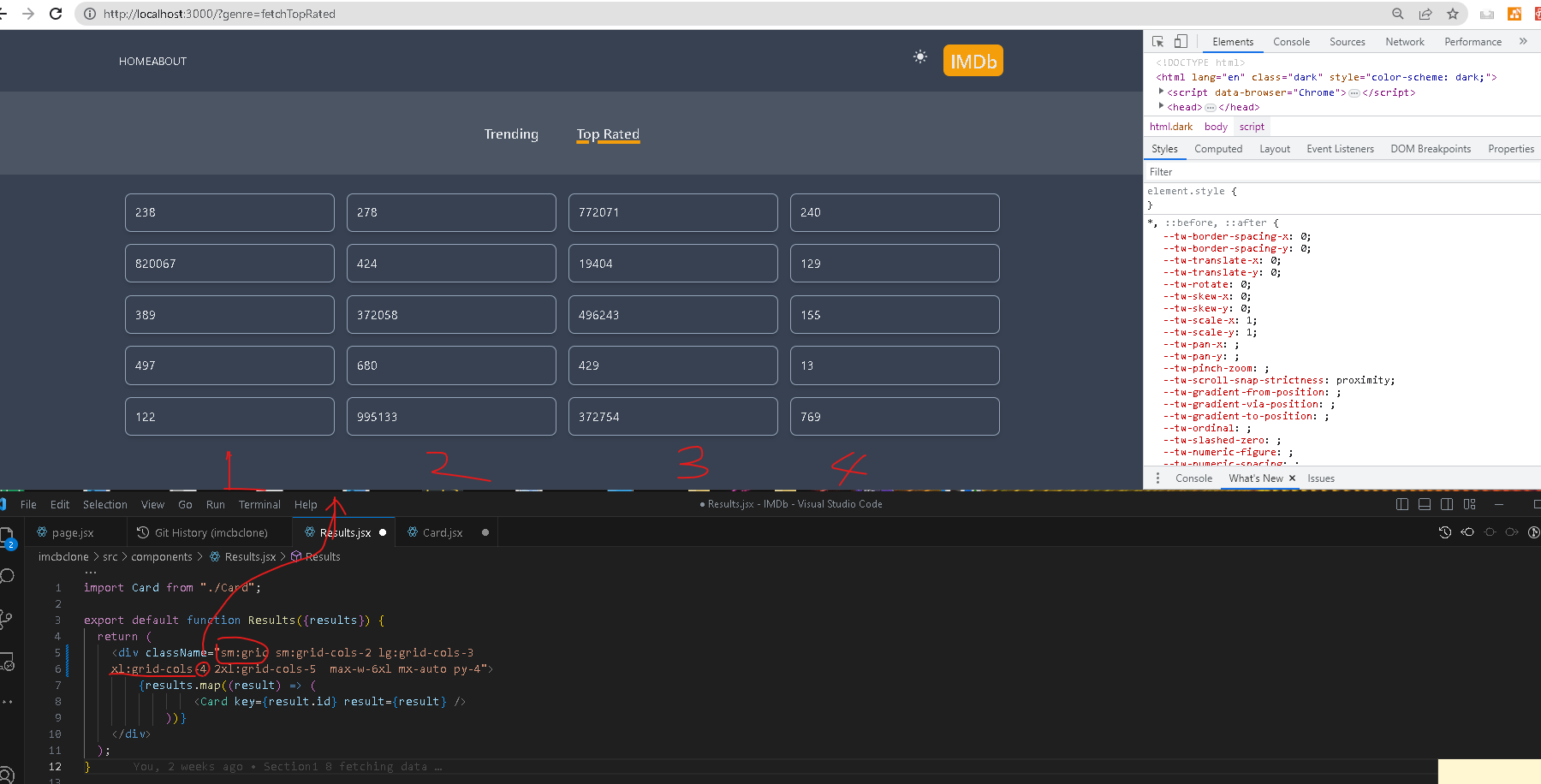This screenshot has width=1541, height=784.
Task: Go forward in browser history
Action: coord(28,14)
